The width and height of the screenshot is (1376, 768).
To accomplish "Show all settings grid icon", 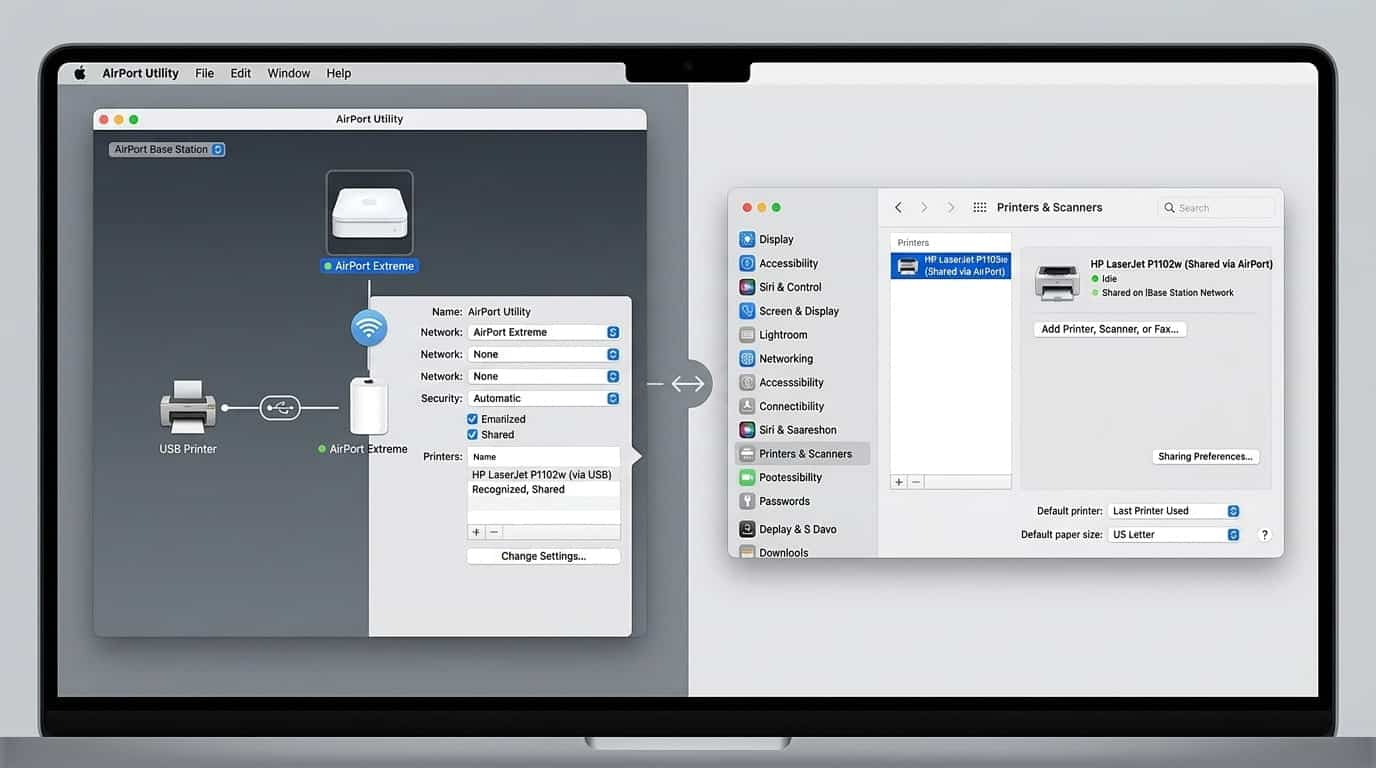I will tap(979, 207).
